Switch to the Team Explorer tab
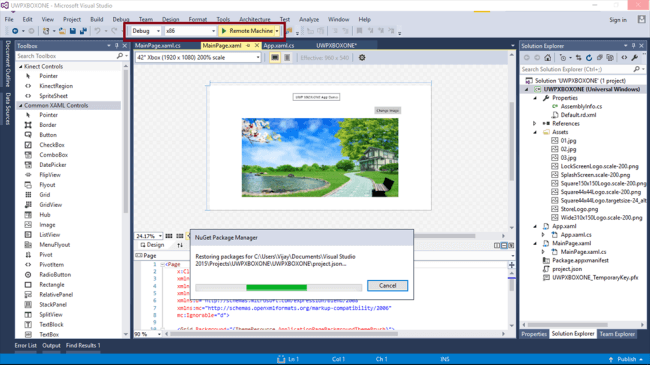Viewport: 650px width, 365px height. (617, 334)
